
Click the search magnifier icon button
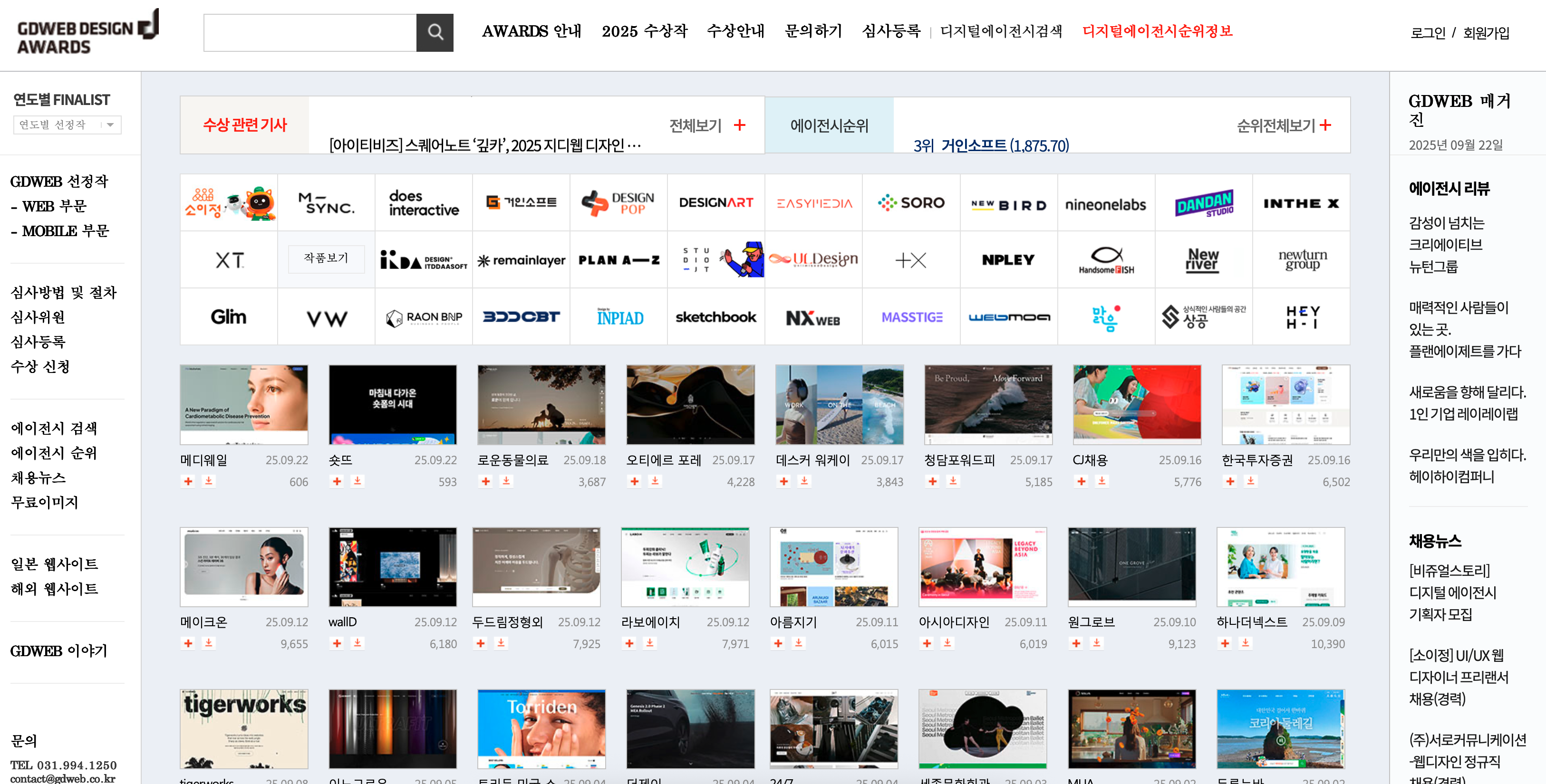(435, 32)
